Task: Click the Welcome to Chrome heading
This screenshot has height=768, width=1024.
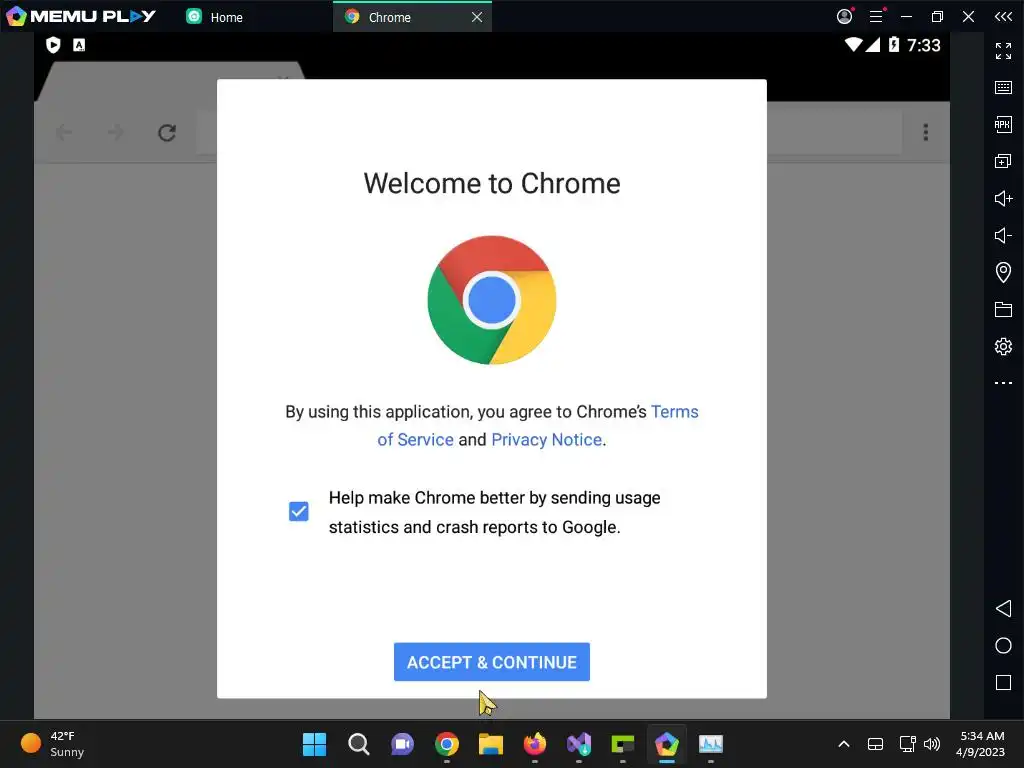Action: tap(492, 184)
